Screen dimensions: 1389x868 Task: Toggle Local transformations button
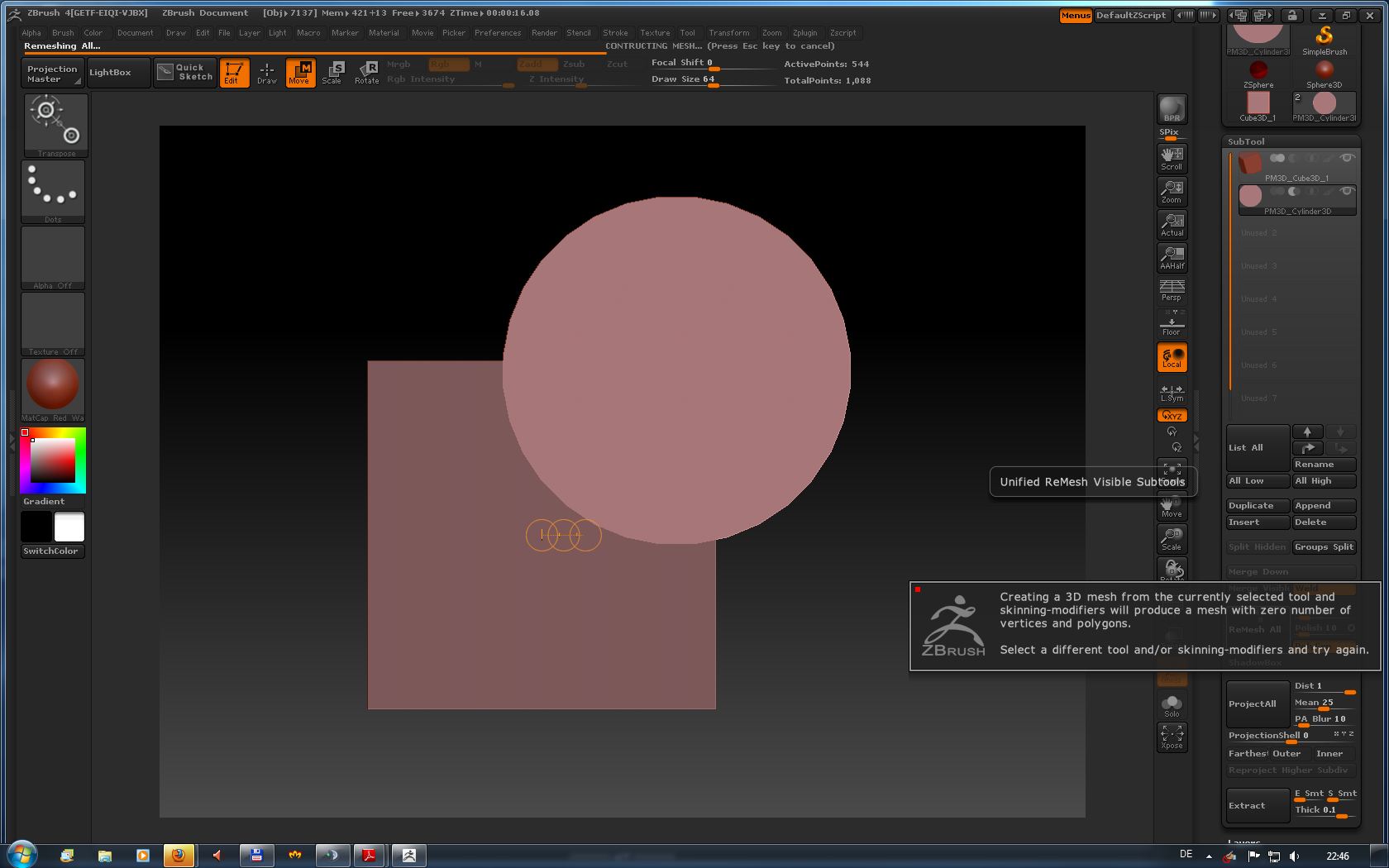1172,357
